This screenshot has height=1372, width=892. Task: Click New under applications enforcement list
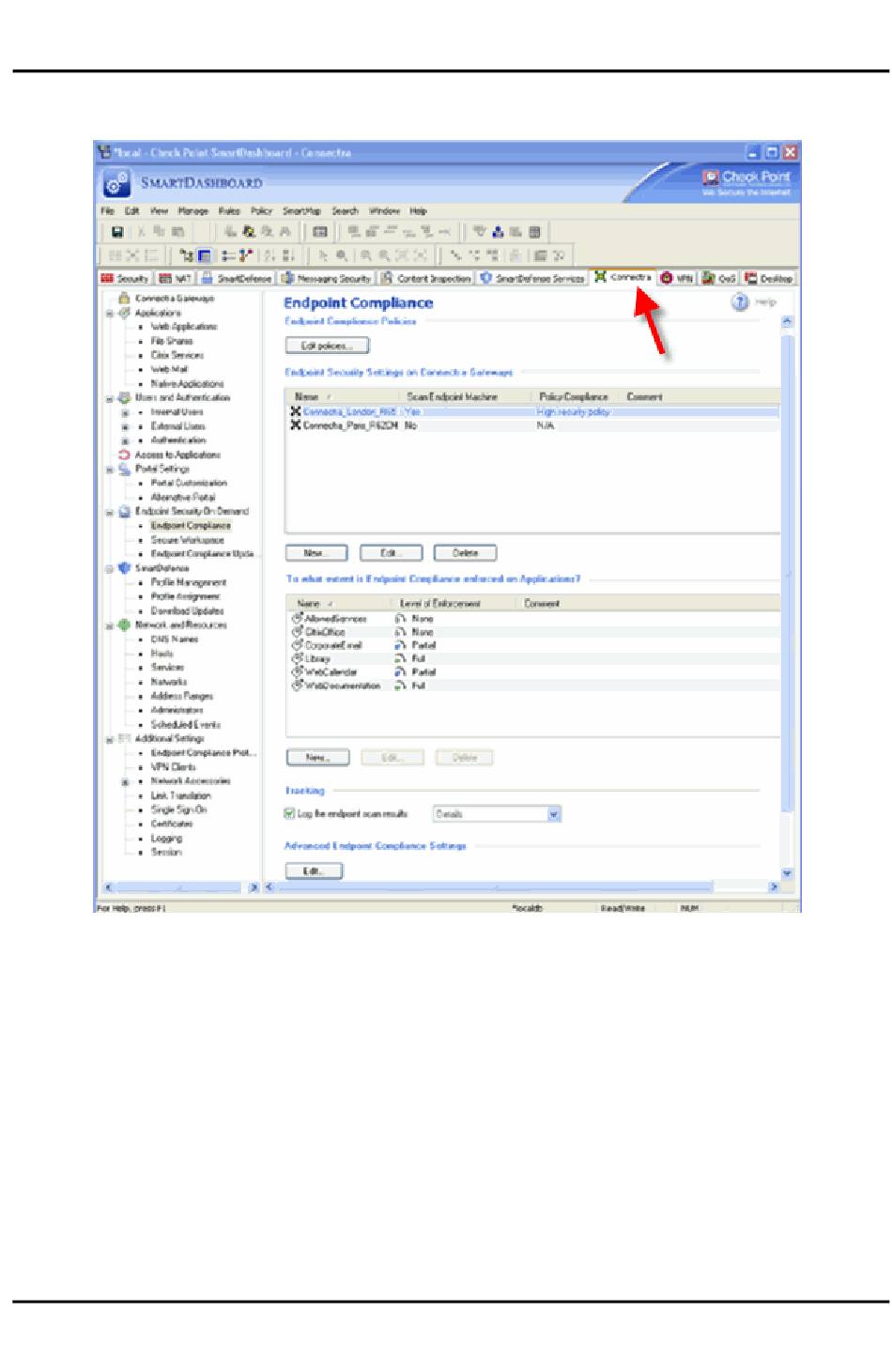[317, 757]
